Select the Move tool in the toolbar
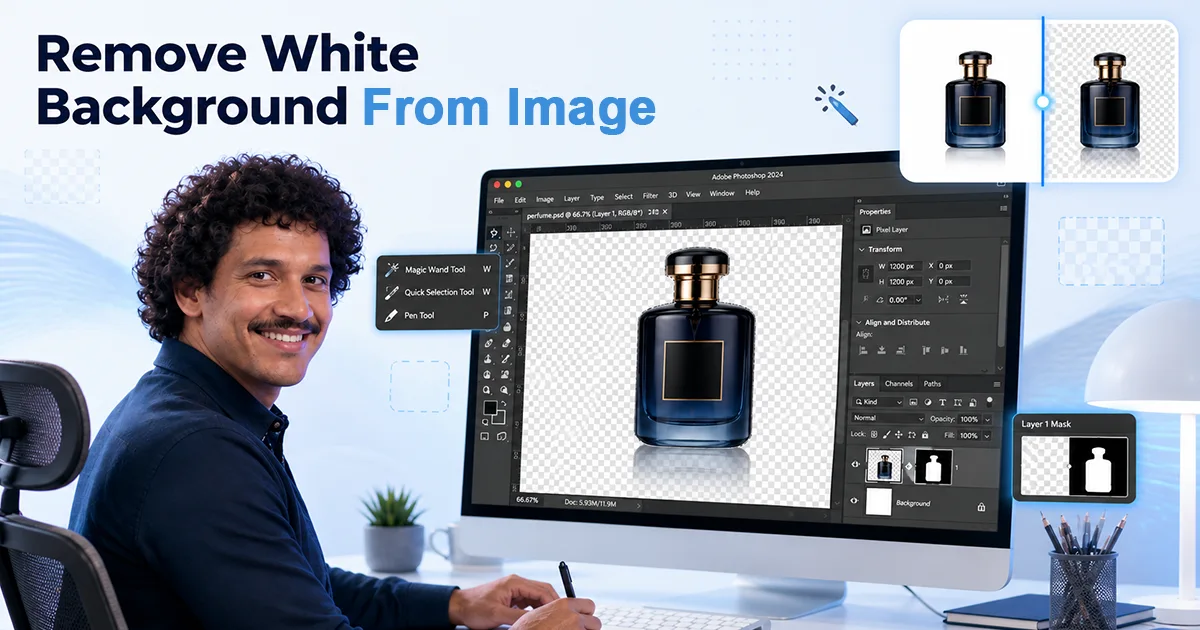This screenshot has width=1200, height=630. pyautogui.click(x=511, y=232)
